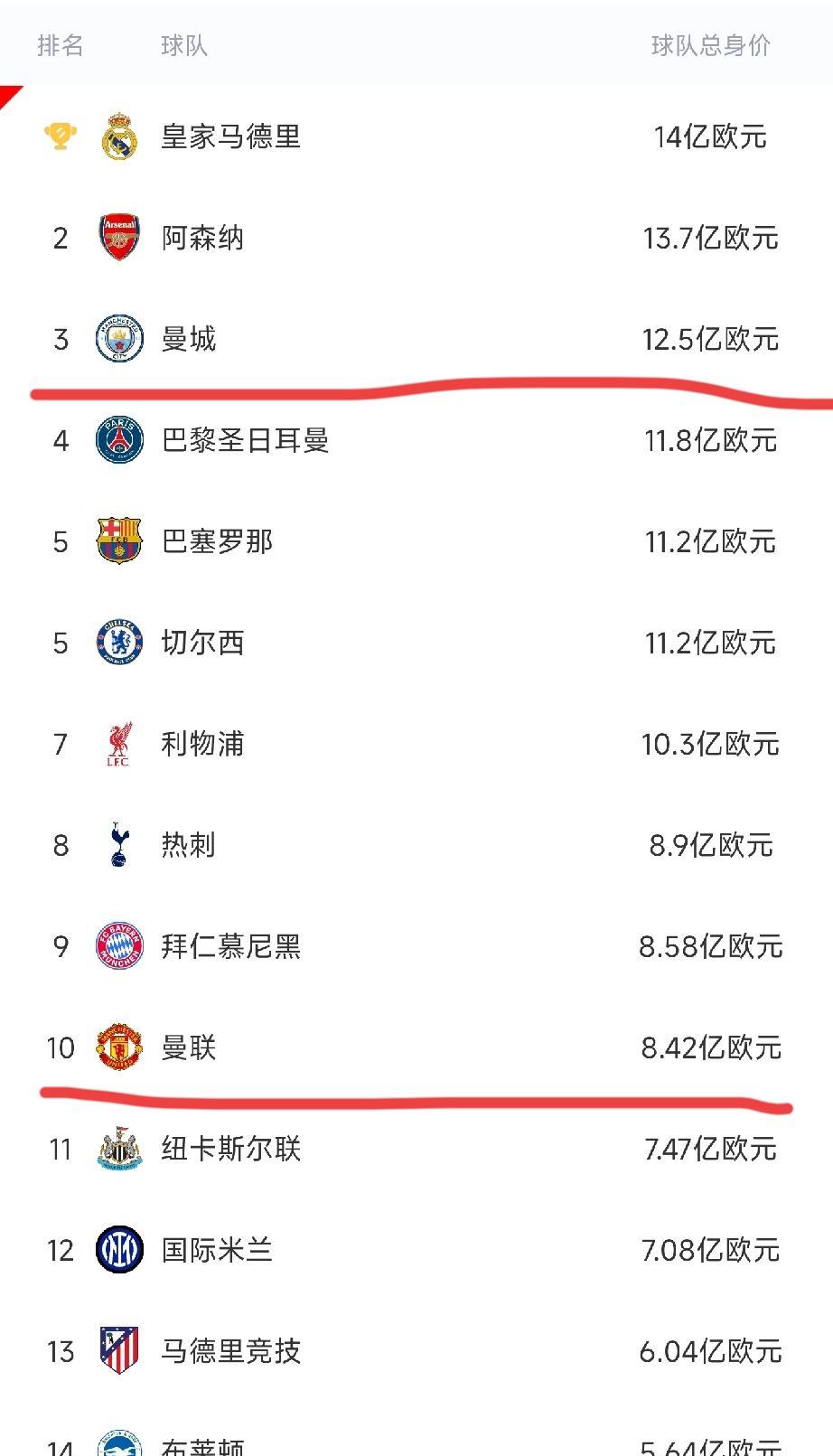Image resolution: width=833 pixels, height=1456 pixels.
Task: Select the Liverpool LFC crest
Action: click(119, 744)
